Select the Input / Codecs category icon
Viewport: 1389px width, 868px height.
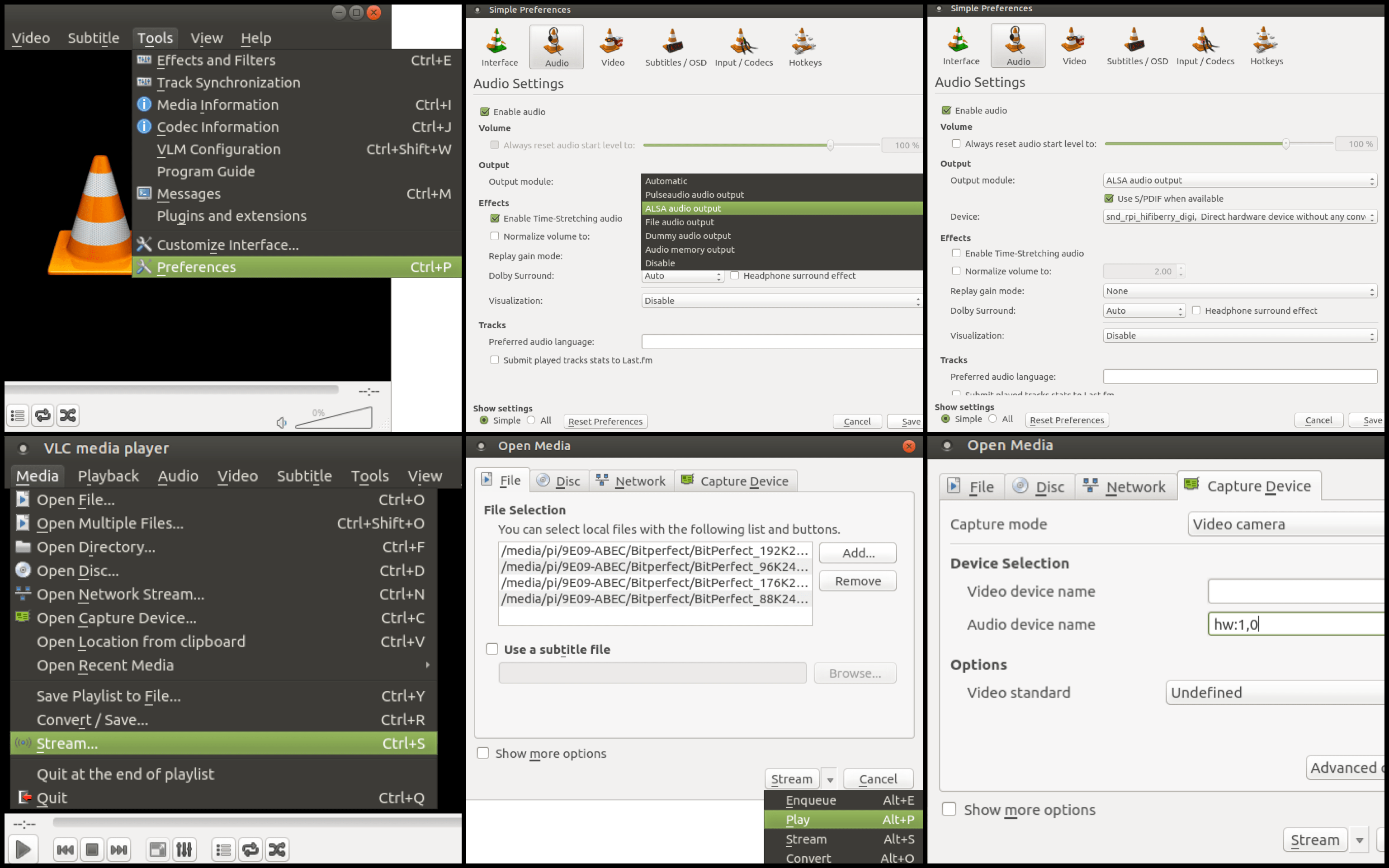pos(744,47)
